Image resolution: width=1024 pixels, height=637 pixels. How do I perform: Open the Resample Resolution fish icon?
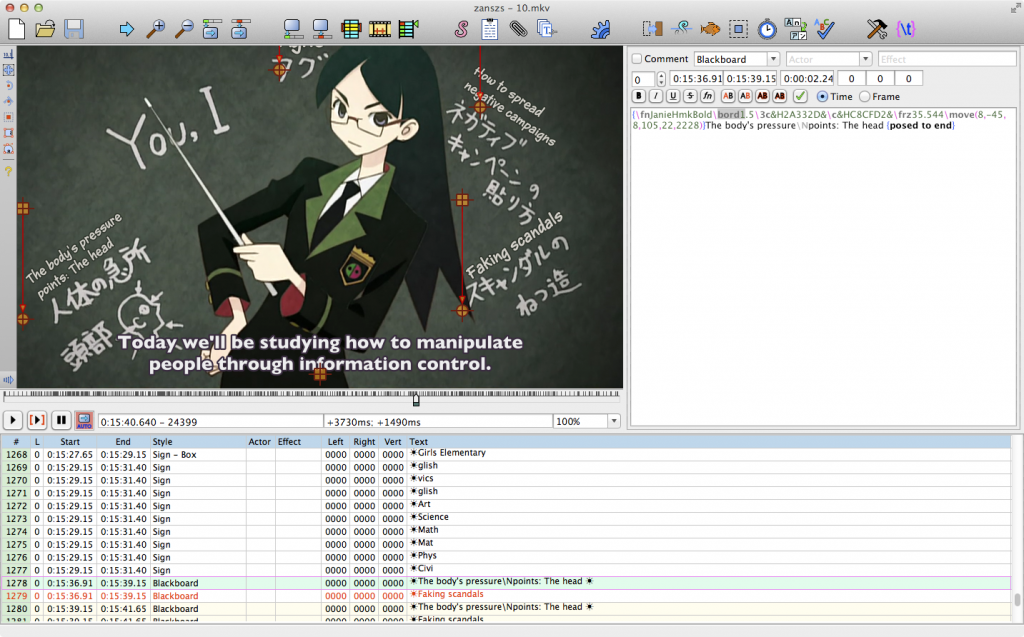[710, 29]
